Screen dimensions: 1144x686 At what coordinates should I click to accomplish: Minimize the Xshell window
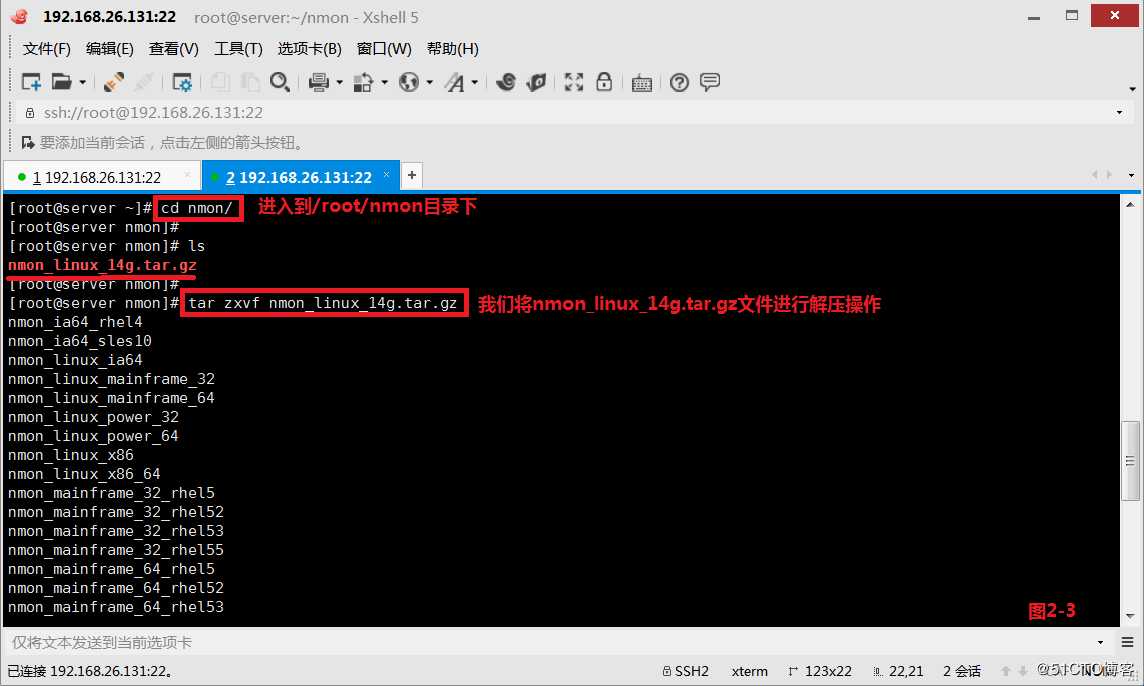click(1034, 16)
